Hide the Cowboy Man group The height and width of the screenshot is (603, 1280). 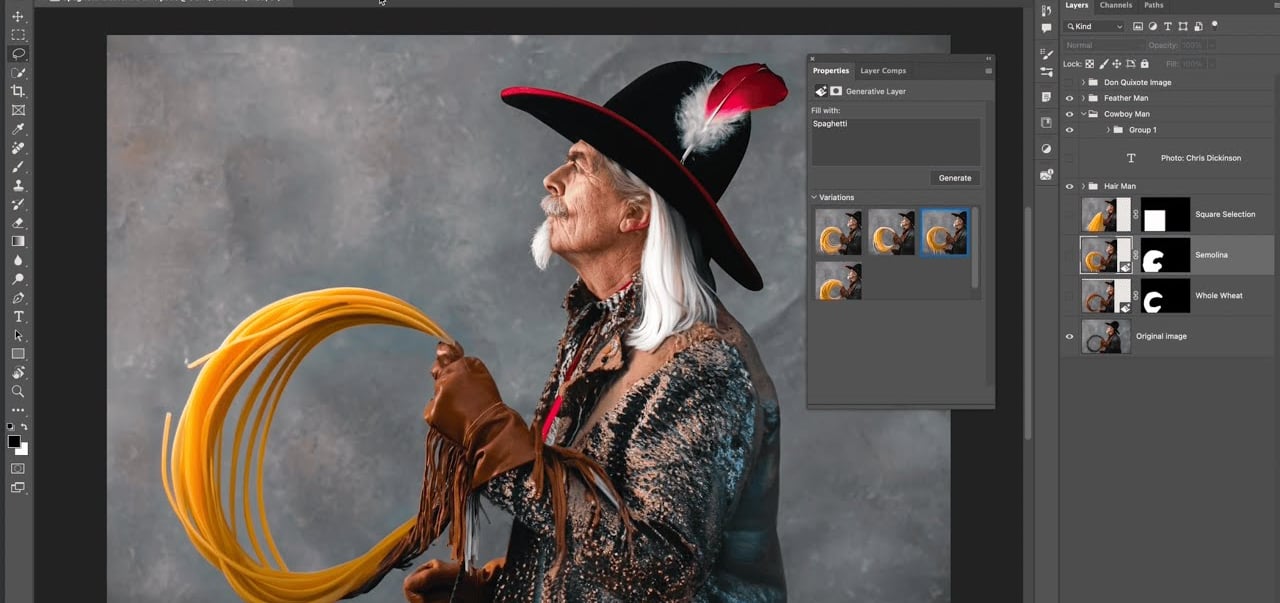coord(1069,114)
